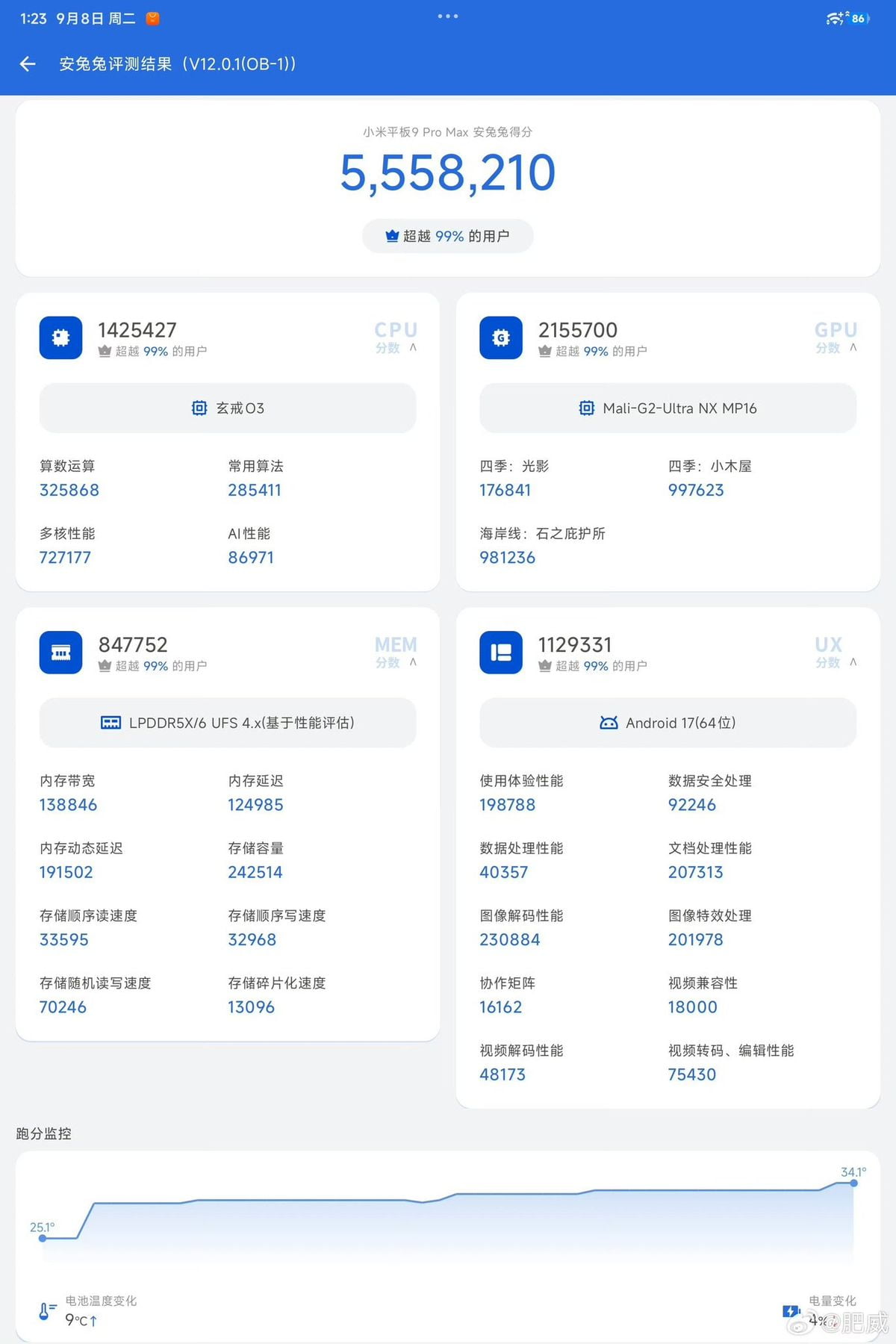
Task: Tap the 内存动态延迟 score 191502
Action: pos(66,872)
